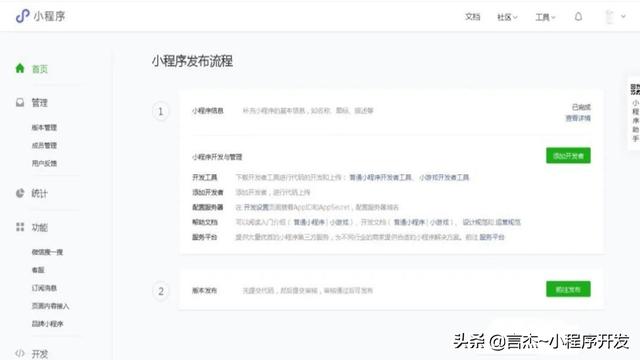Open the 统计 pie chart icon
The height and width of the screenshot is (360, 640).
click(20, 193)
